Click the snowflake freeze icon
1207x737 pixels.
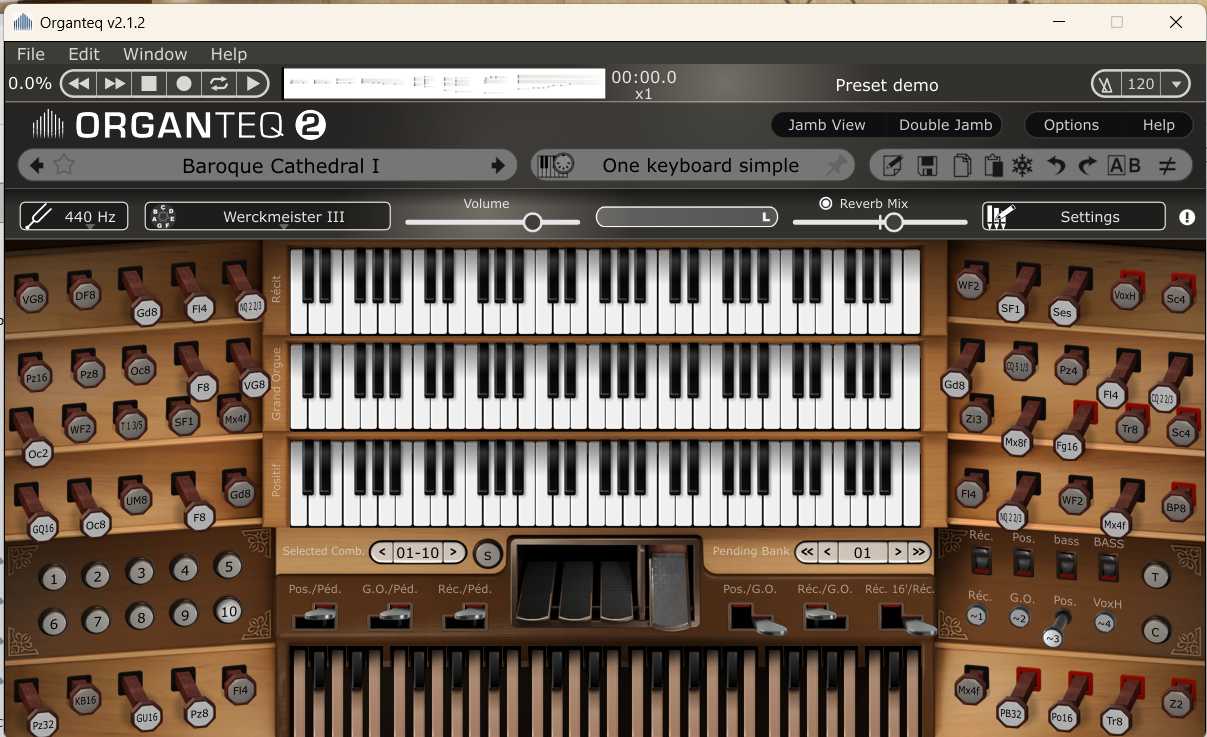[1022, 166]
